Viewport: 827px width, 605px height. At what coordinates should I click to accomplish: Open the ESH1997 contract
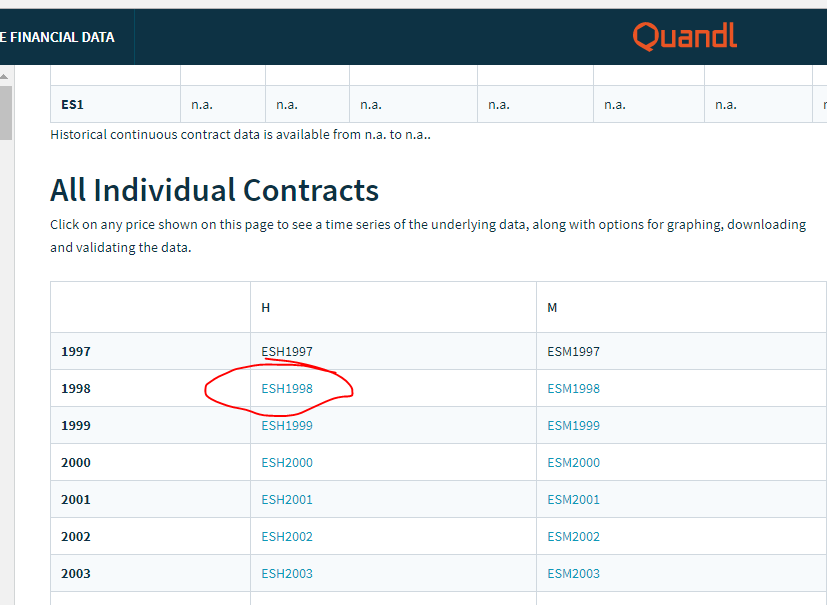(x=287, y=351)
